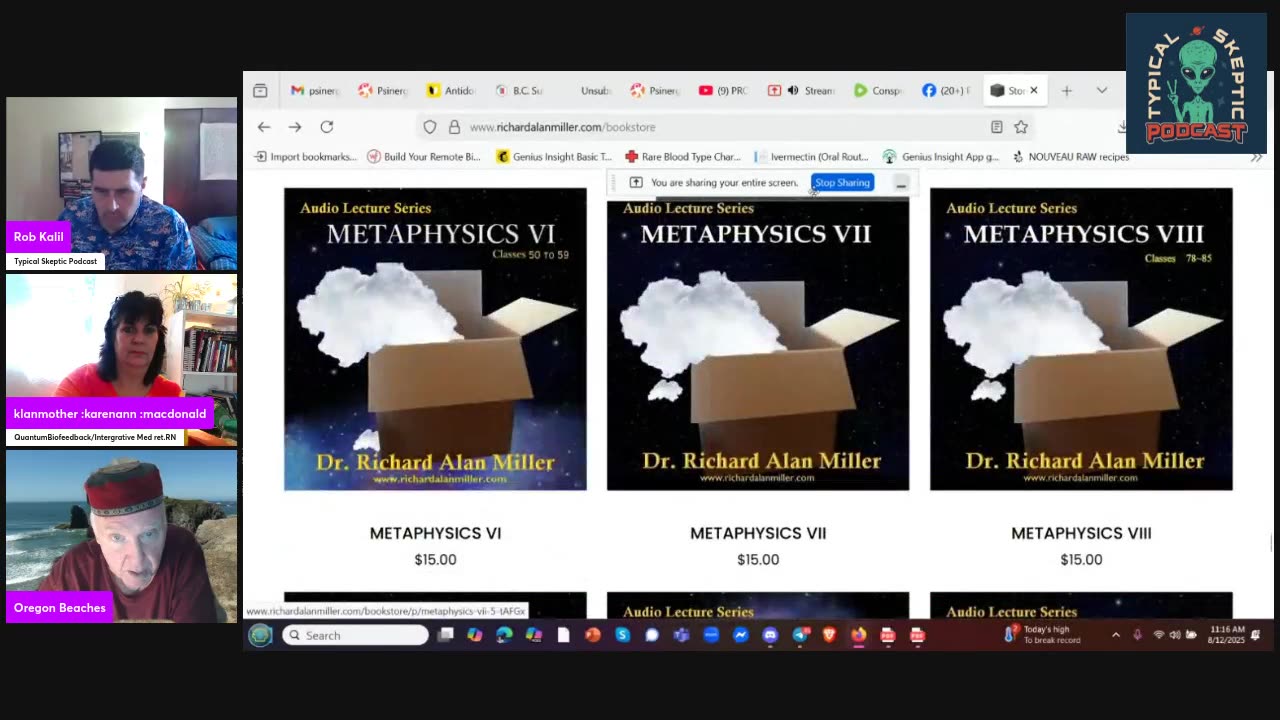Click the shield tracking protection icon
Image resolution: width=1280 pixels, height=720 pixels.
click(x=430, y=127)
